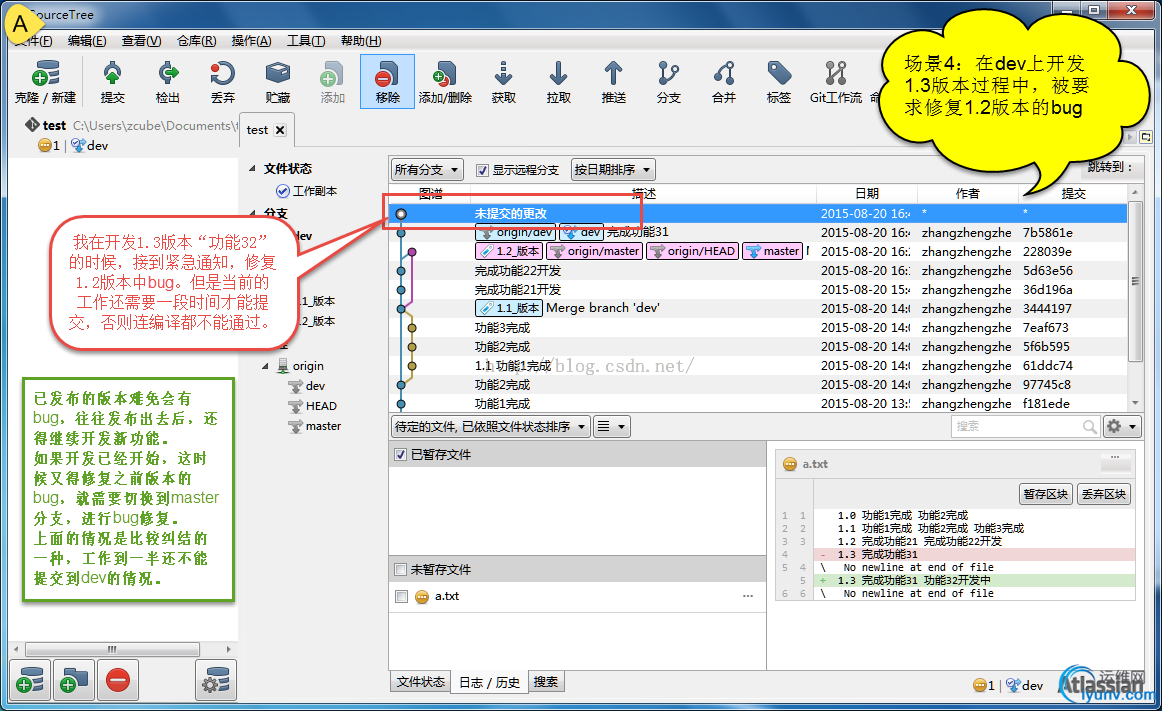This screenshot has width=1162, height=711.
Task: Switch to the Log / History (日志/历史) tab
Action: [x=489, y=682]
